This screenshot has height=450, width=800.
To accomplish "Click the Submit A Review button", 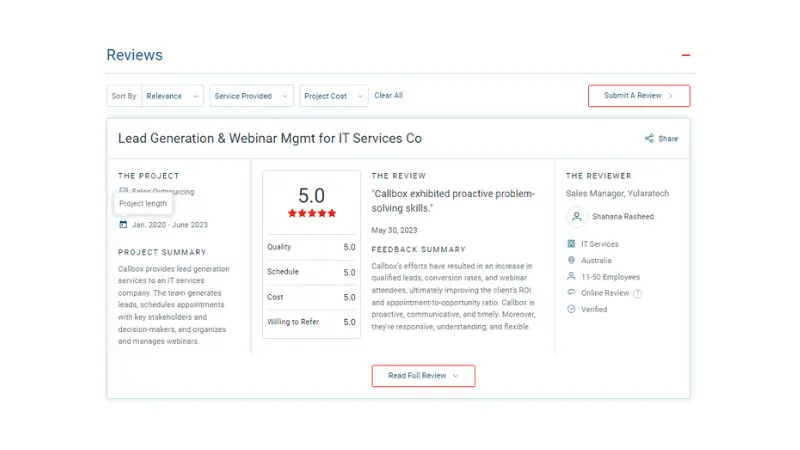I will click(x=639, y=96).
